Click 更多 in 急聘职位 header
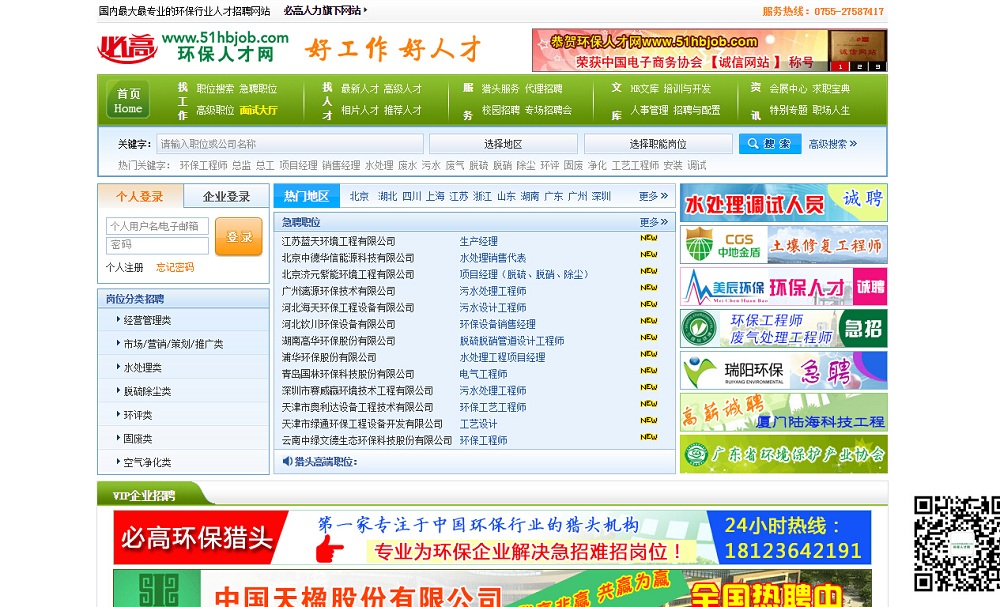The height and width of the screenshot is (607, 1000). point(653,222)
